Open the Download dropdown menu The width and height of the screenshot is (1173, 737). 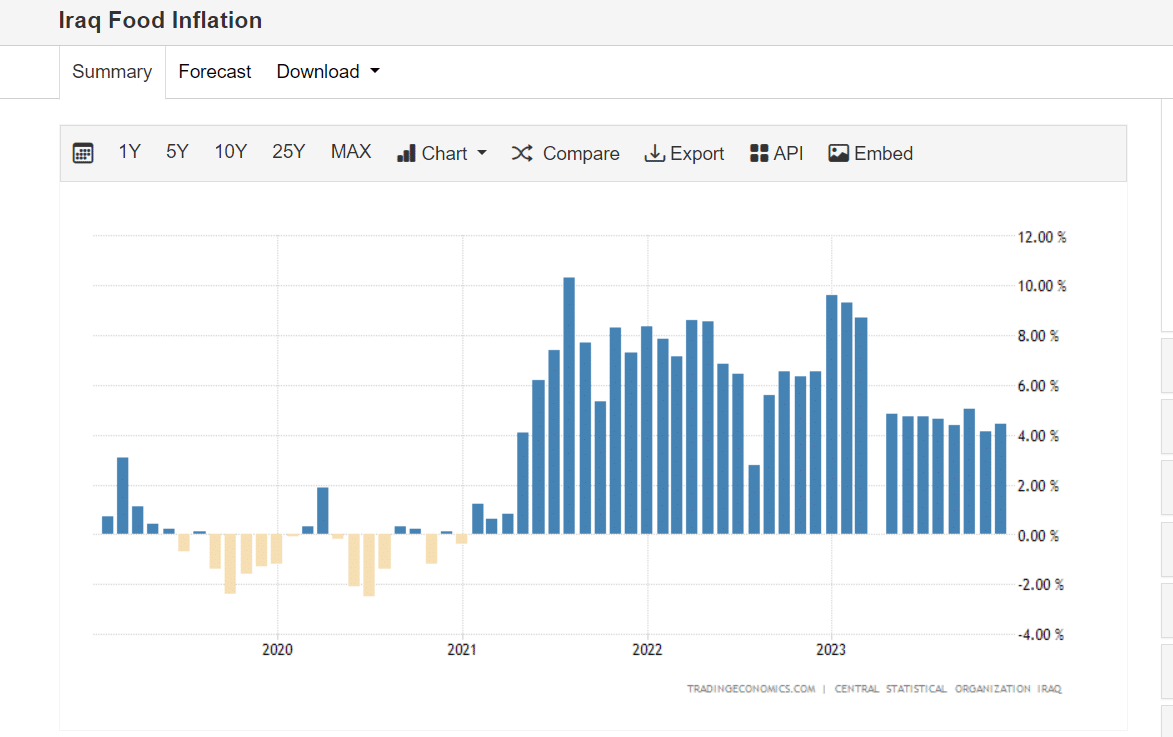point(328,72)
